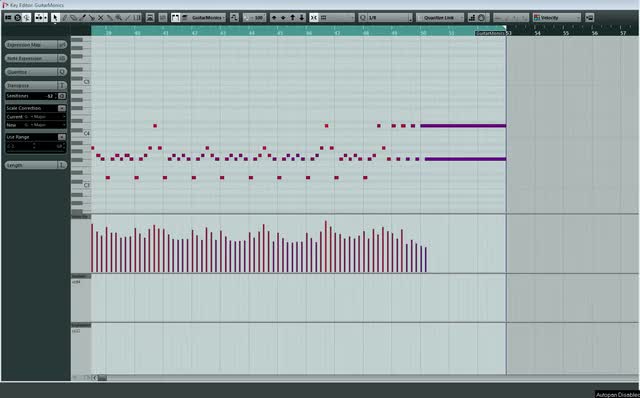The image size is (640, 398).
Task: Open the Velocity controller lane selector
Action: click(x=81, y=217)
